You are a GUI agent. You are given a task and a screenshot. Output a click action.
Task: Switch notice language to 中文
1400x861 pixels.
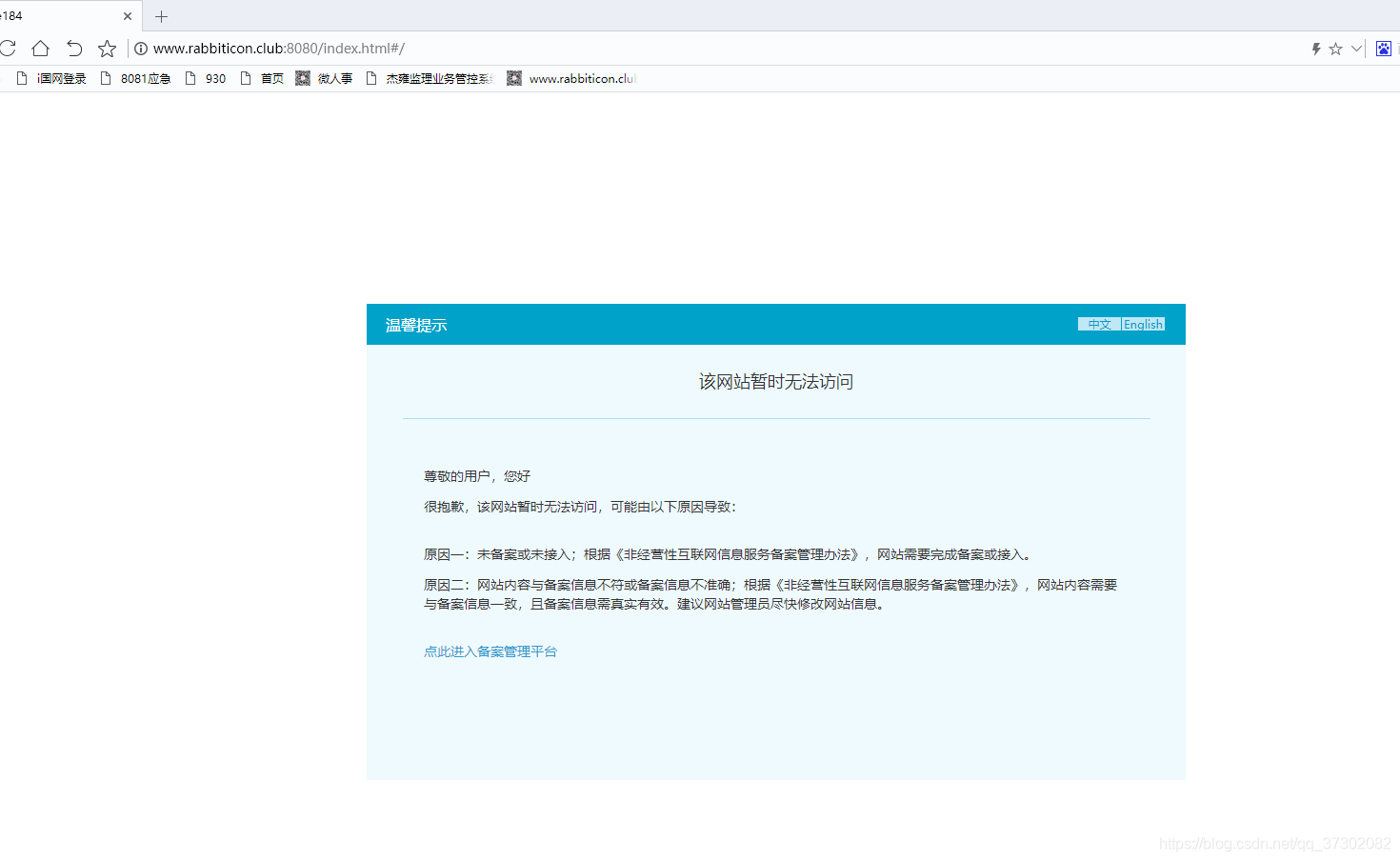(x=1099, y=325)
